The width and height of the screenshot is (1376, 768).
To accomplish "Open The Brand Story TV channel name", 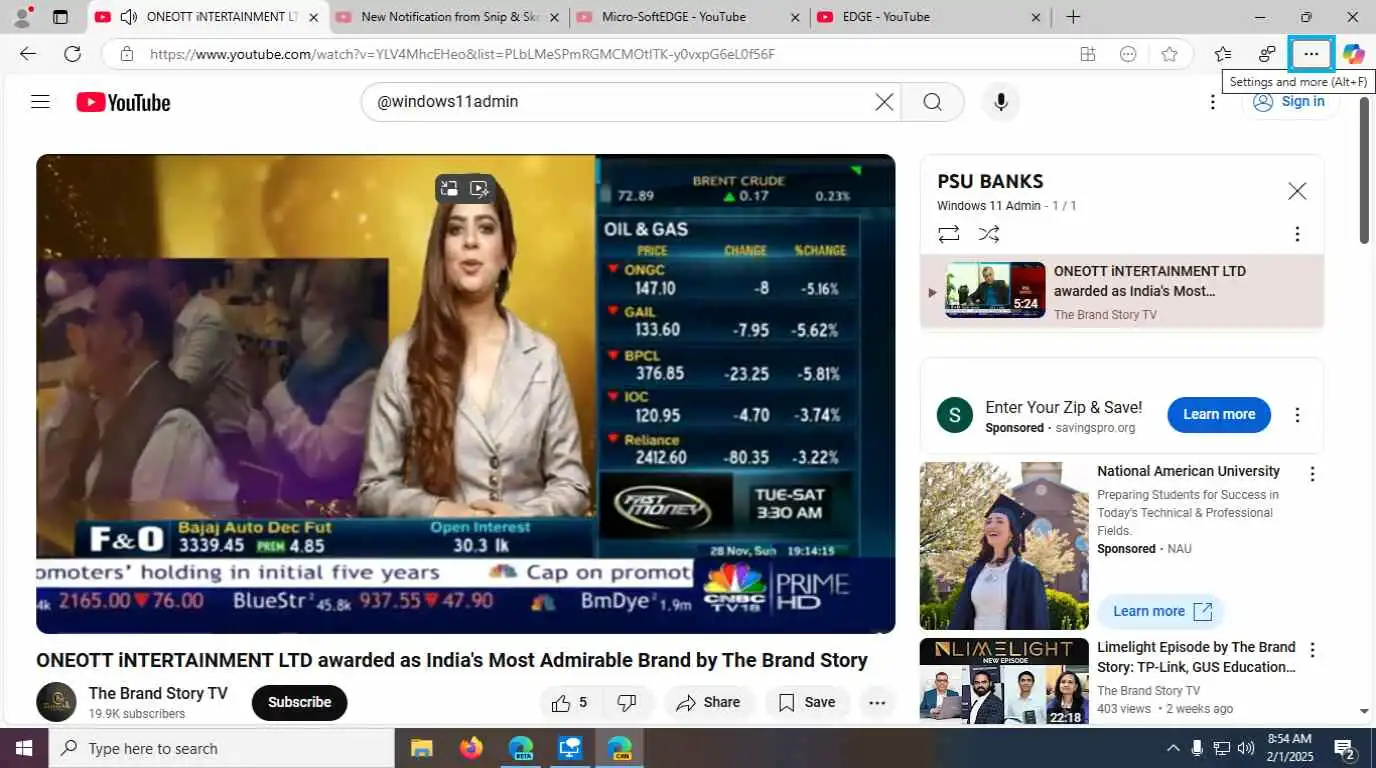I will point(158,693).
